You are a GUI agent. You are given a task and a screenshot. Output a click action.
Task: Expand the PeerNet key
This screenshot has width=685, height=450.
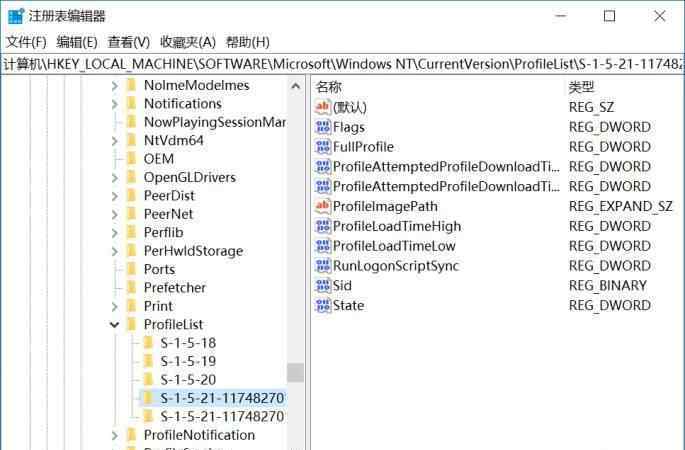click(114, 214)
